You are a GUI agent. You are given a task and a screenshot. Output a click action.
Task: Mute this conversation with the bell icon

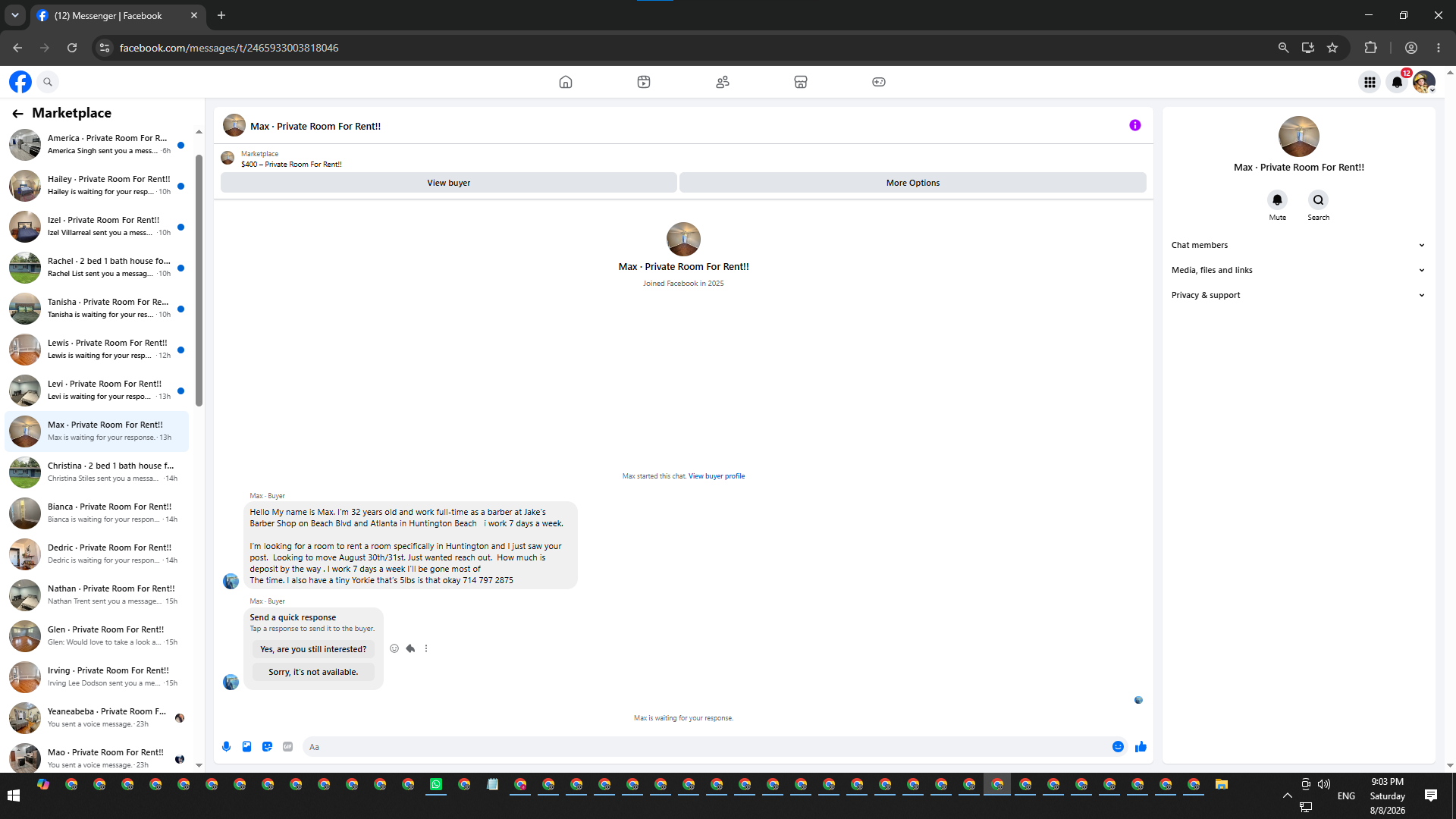[1278, 200]
